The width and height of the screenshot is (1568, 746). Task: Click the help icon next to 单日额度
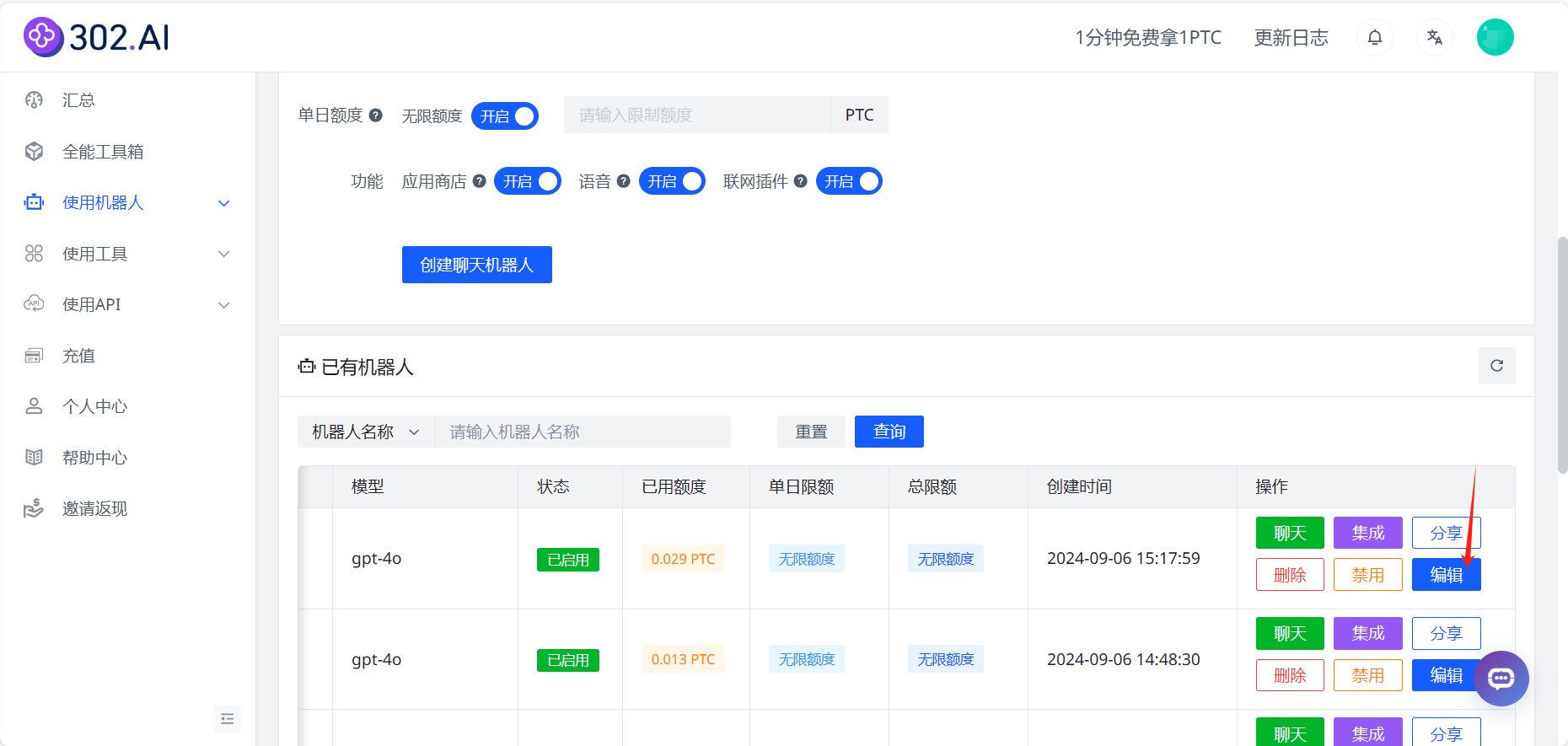pos(376,115)
